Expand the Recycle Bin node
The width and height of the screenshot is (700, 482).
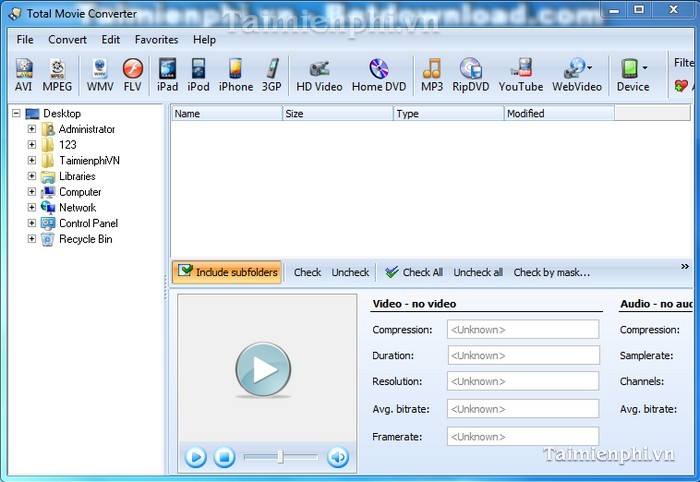pyautogui.click(x=32, y=239)
